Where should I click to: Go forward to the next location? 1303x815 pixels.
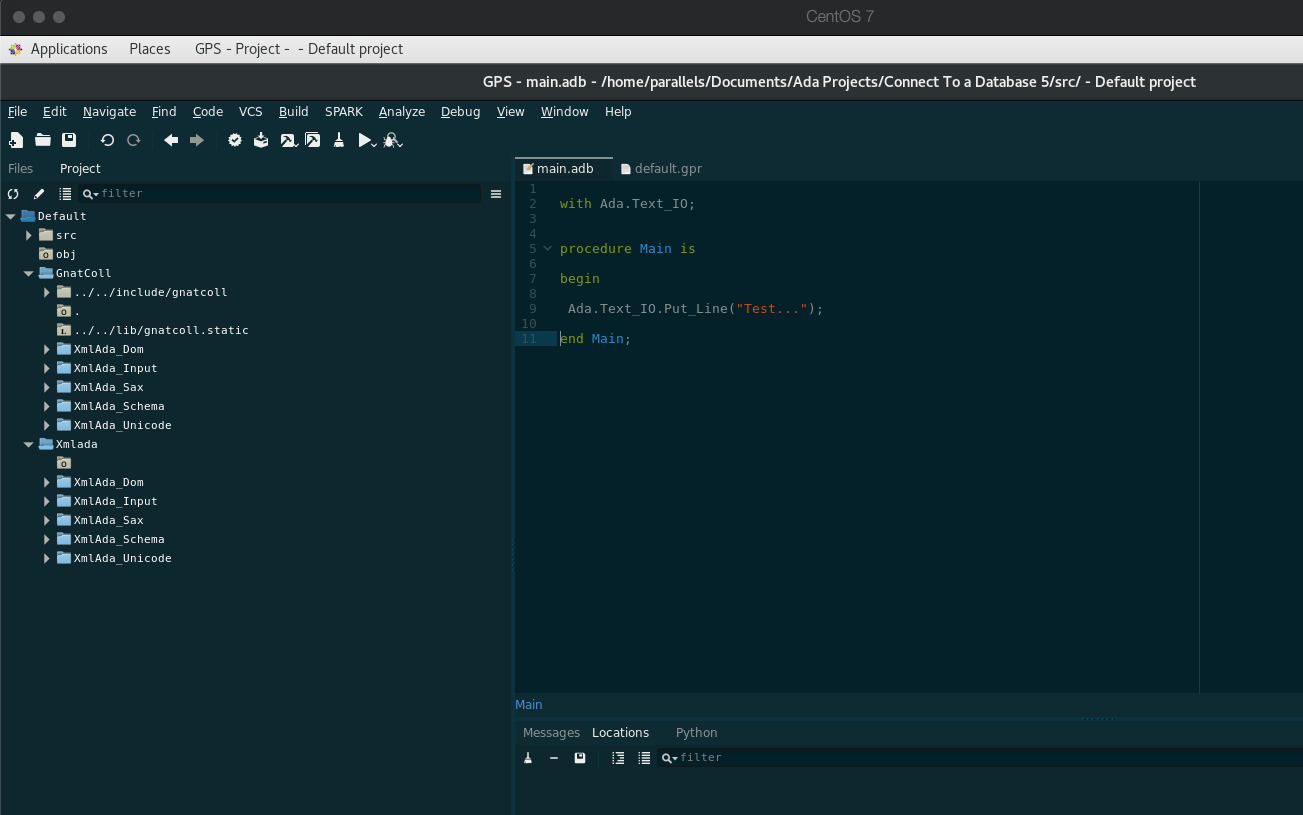[197, 141]
